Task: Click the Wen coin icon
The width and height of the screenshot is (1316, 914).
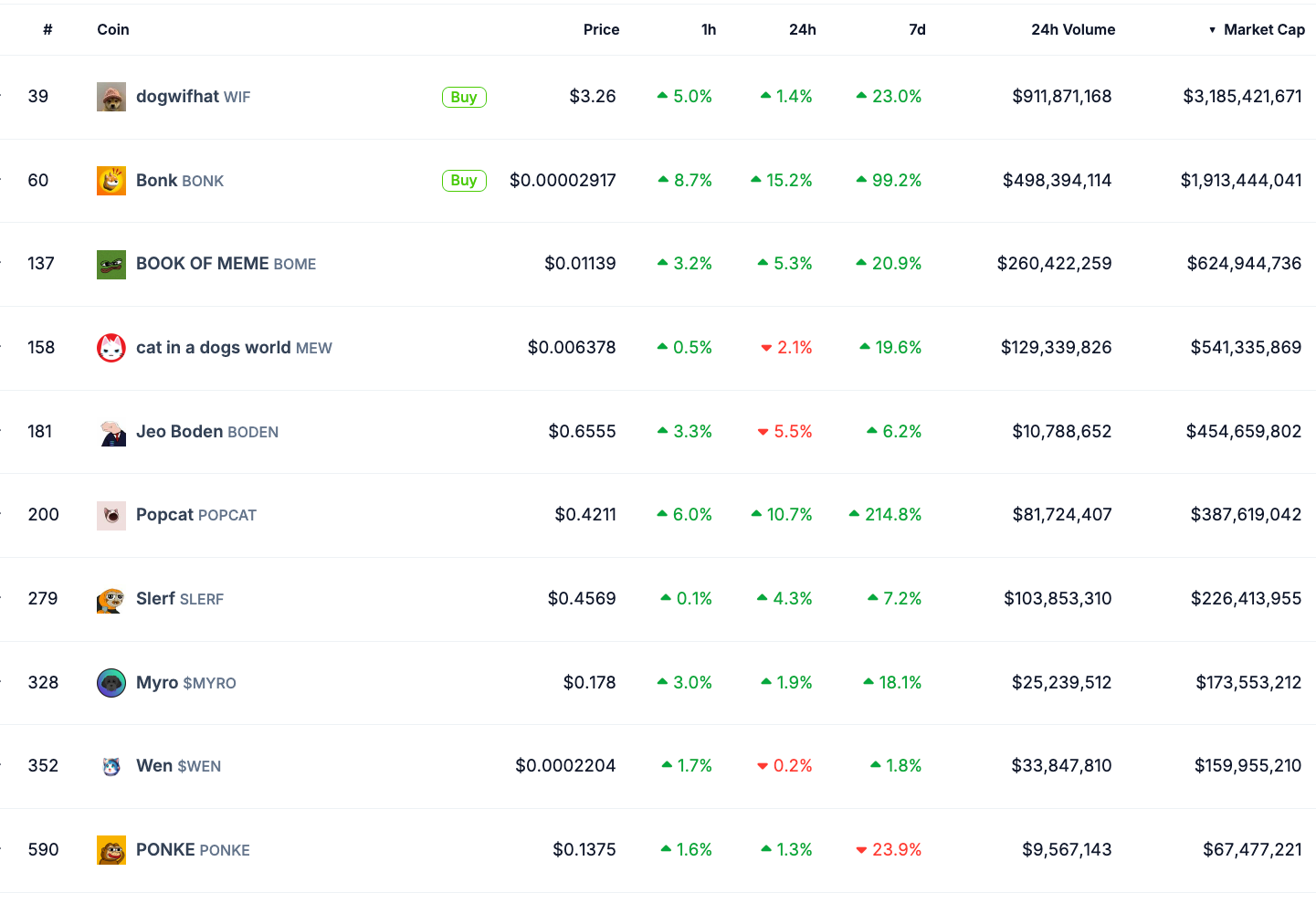Action: pyautogui.click(x=111, y=767)
